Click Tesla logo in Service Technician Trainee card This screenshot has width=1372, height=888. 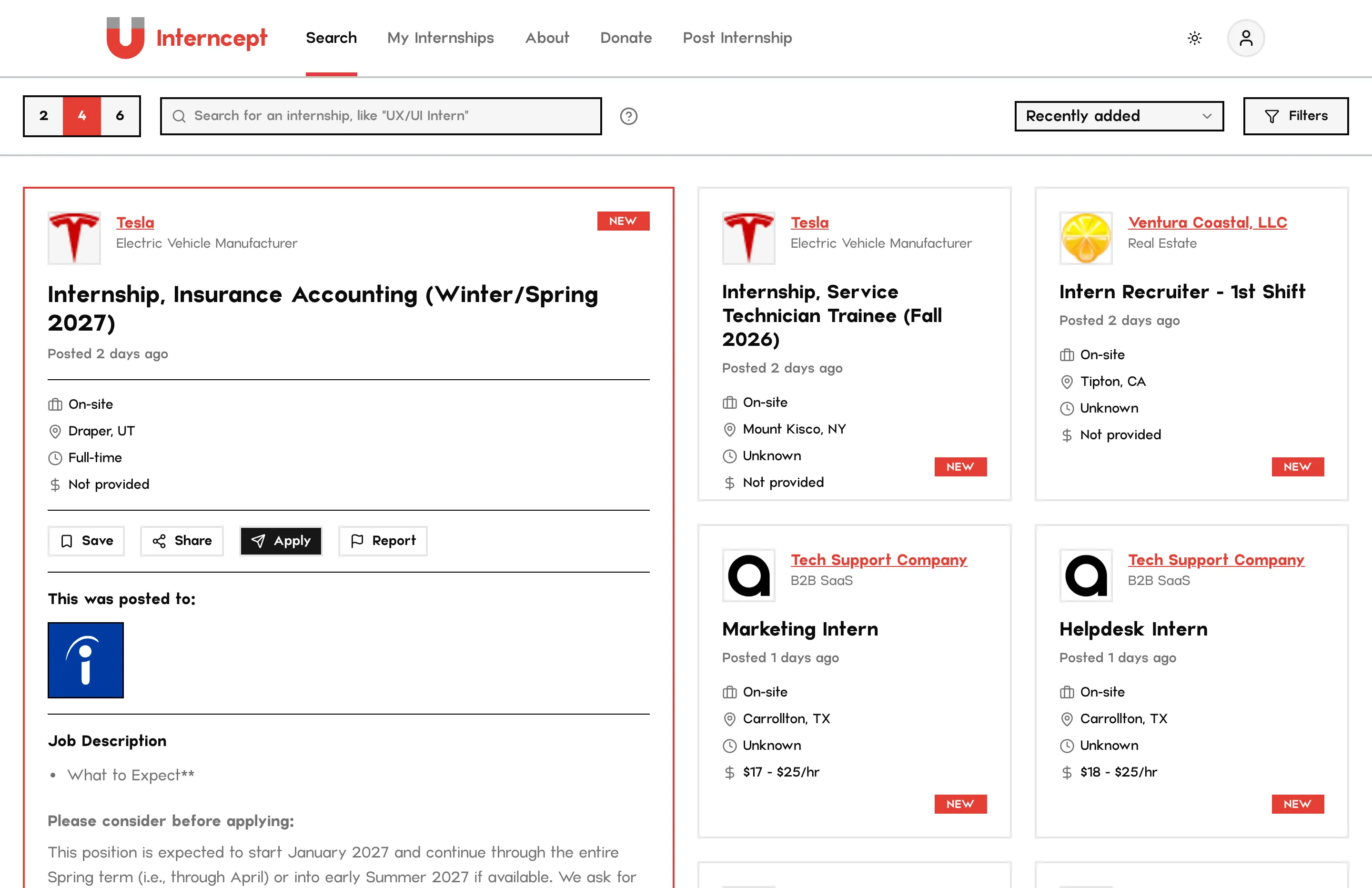[748, 238]
